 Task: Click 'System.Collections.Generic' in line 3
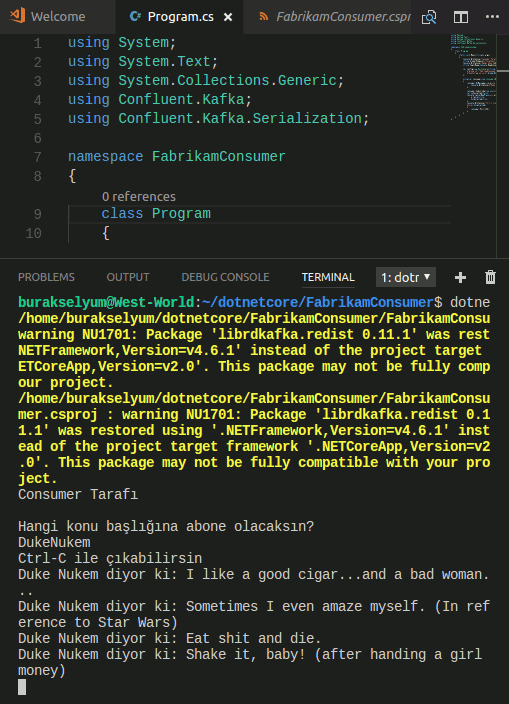(x=228, y=80)
